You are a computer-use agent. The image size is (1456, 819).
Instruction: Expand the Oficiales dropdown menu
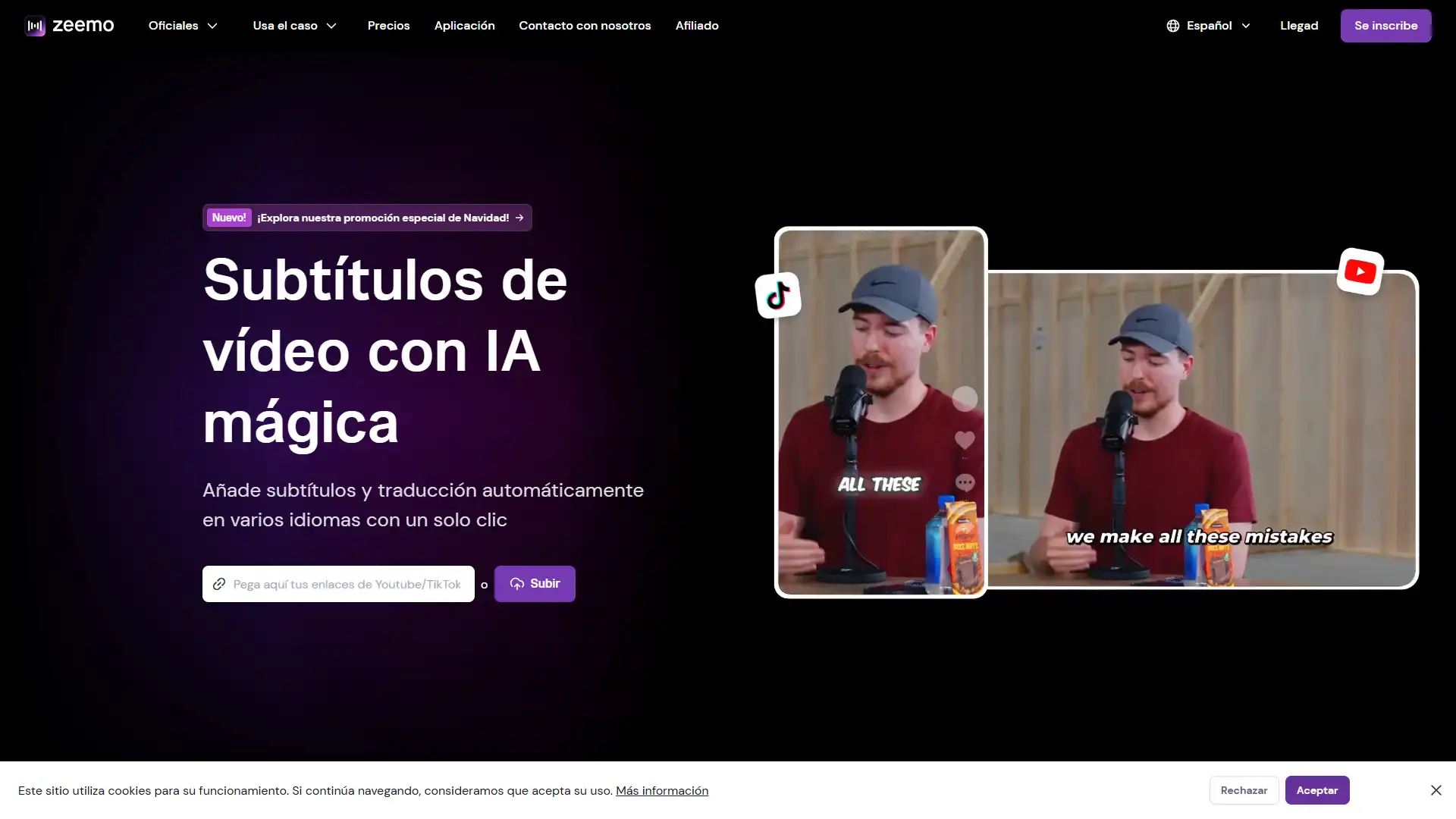click(x=183, y=25)
